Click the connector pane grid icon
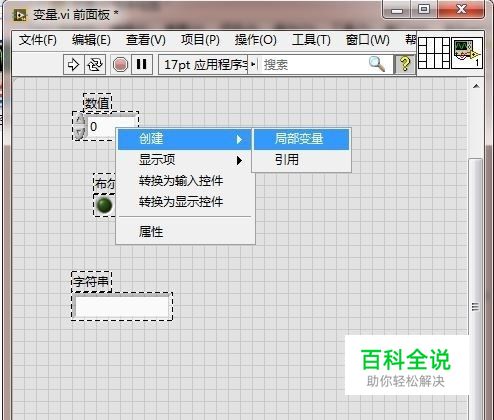This screenshot has width=494, height=420. tap(434, 53)
